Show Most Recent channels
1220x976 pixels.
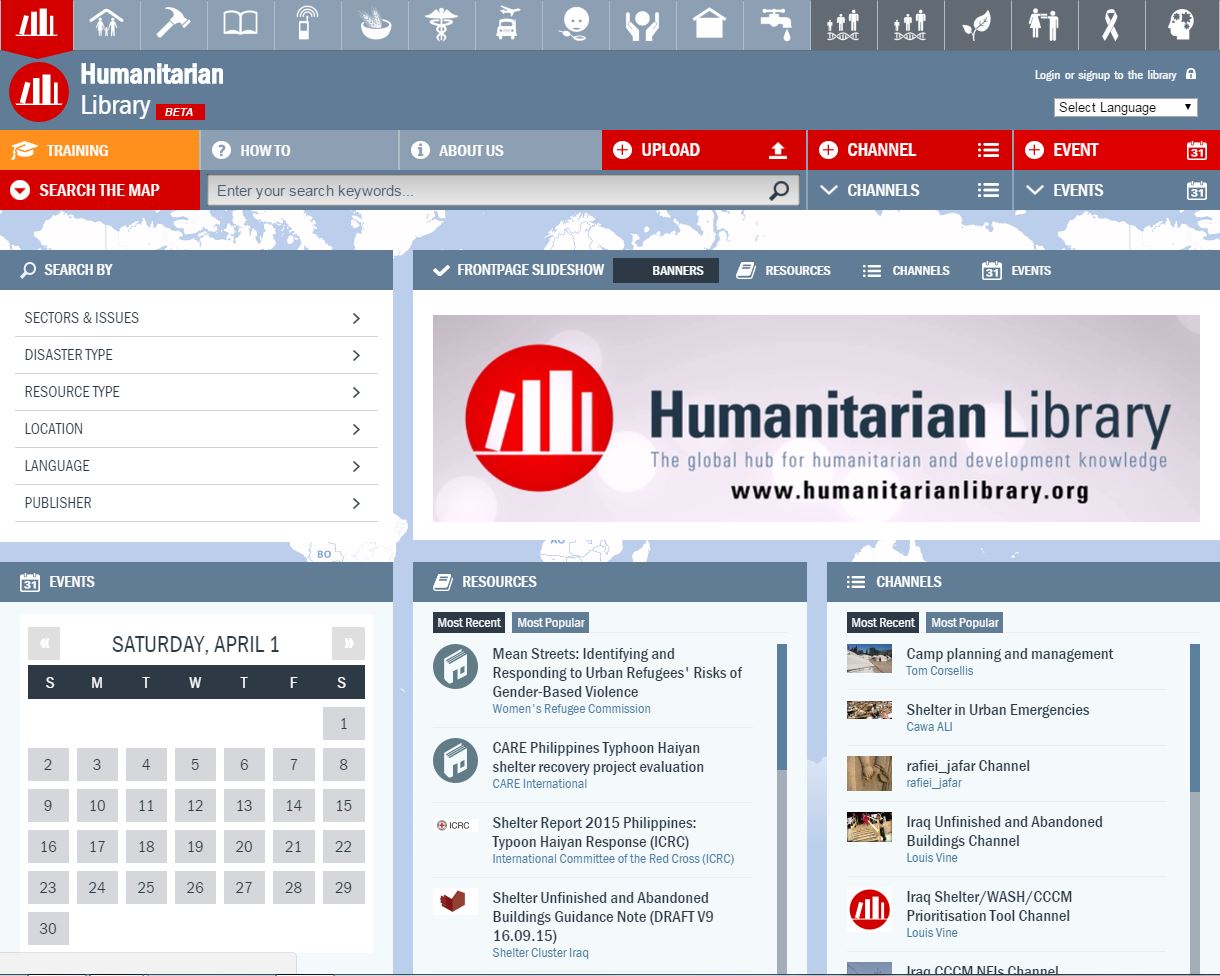(x=883, y=622)
